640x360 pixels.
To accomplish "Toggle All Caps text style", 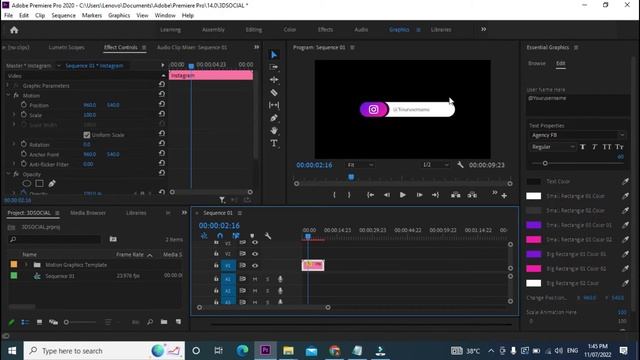I will tap(607, 147).
